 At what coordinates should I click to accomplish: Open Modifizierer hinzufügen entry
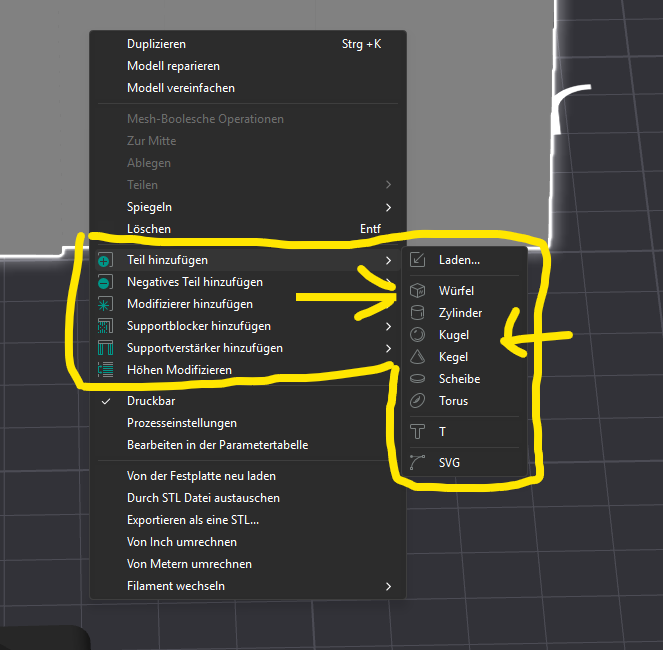[x=248, y=304]
